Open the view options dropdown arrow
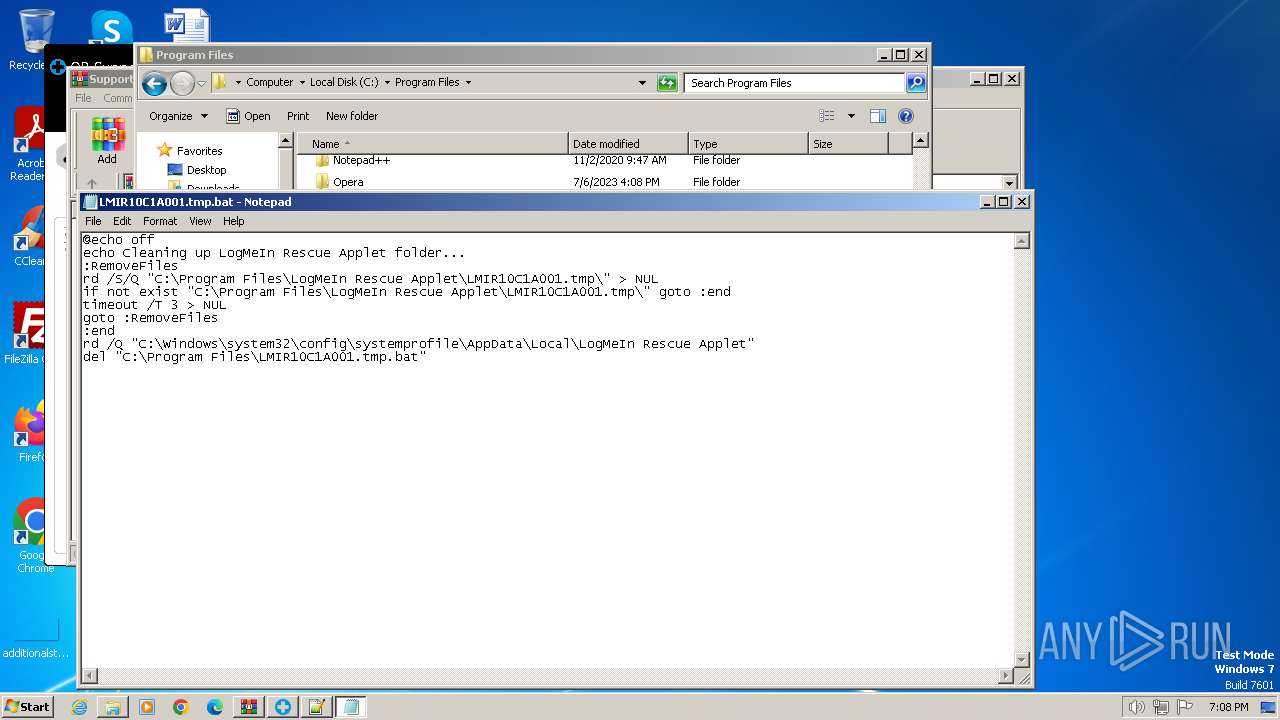The image size is (1280, 720). point(851,116)
